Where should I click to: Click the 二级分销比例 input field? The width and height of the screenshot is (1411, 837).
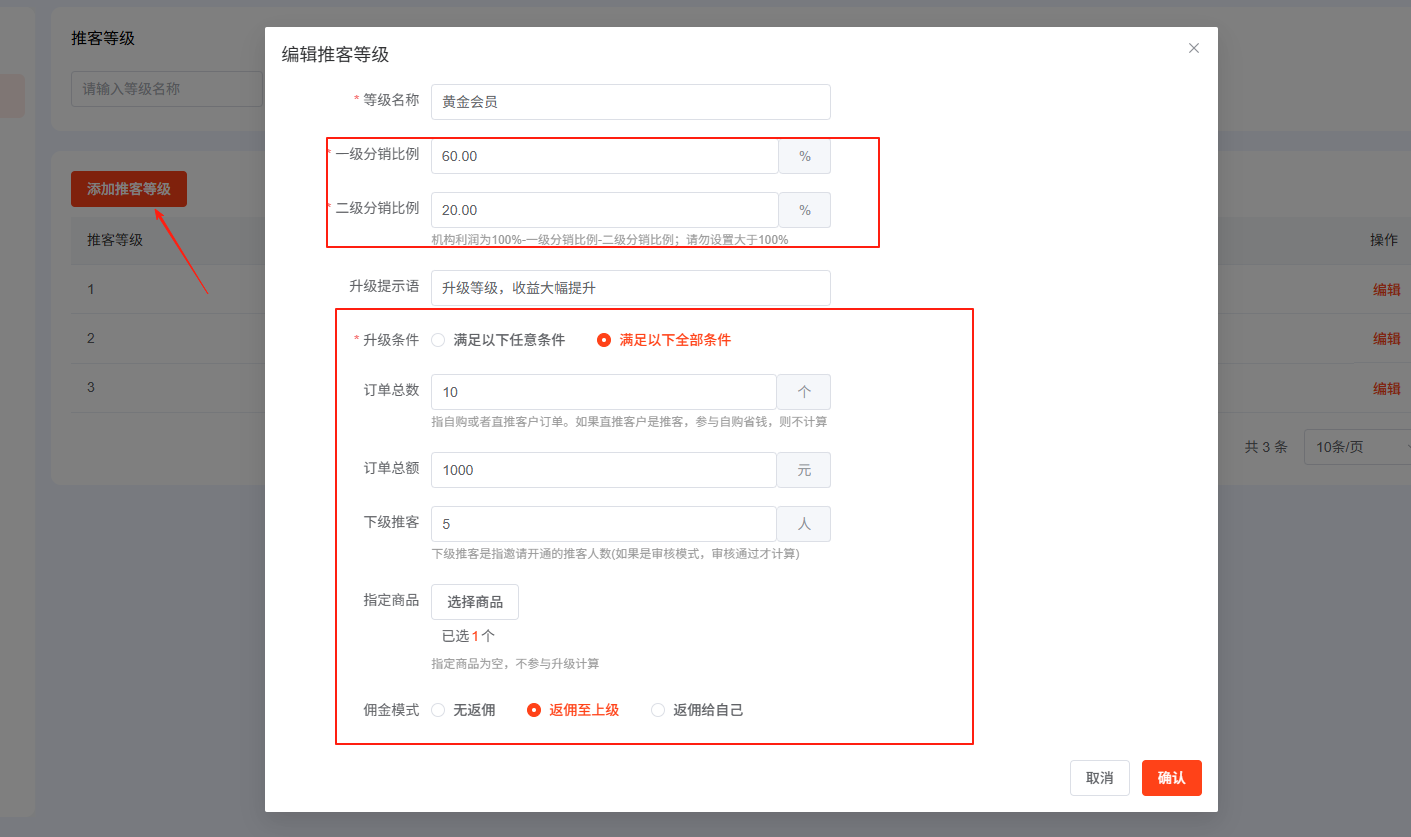point(604,210)
